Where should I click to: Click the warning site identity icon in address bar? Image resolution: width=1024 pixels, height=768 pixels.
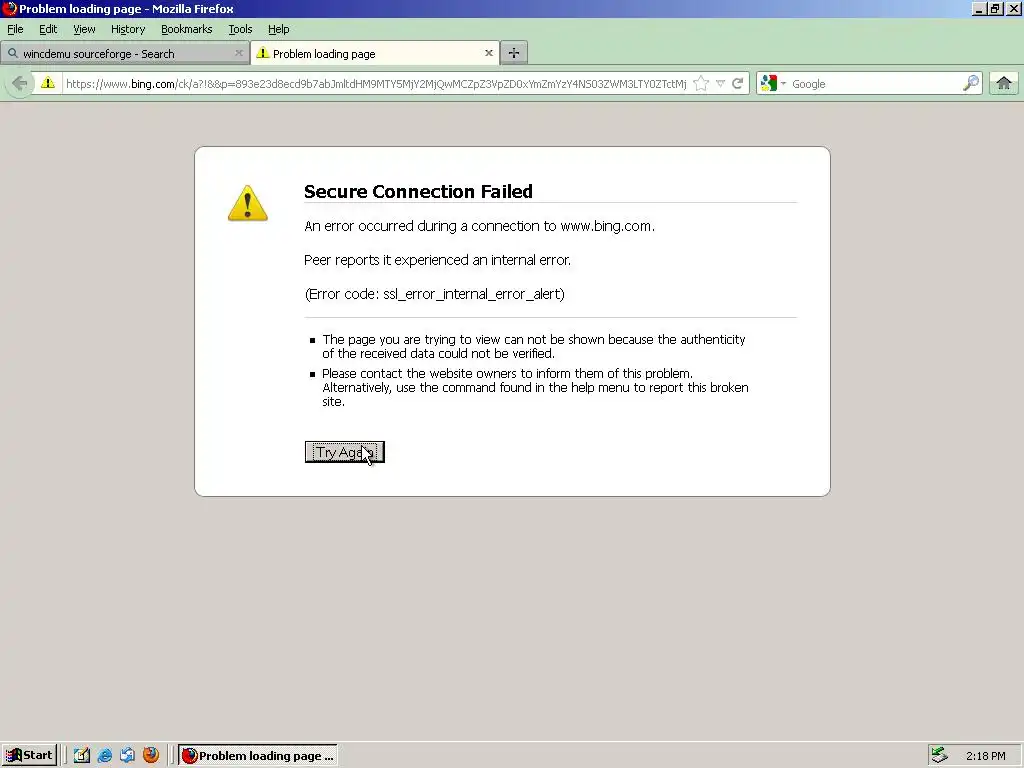[48, 83]
